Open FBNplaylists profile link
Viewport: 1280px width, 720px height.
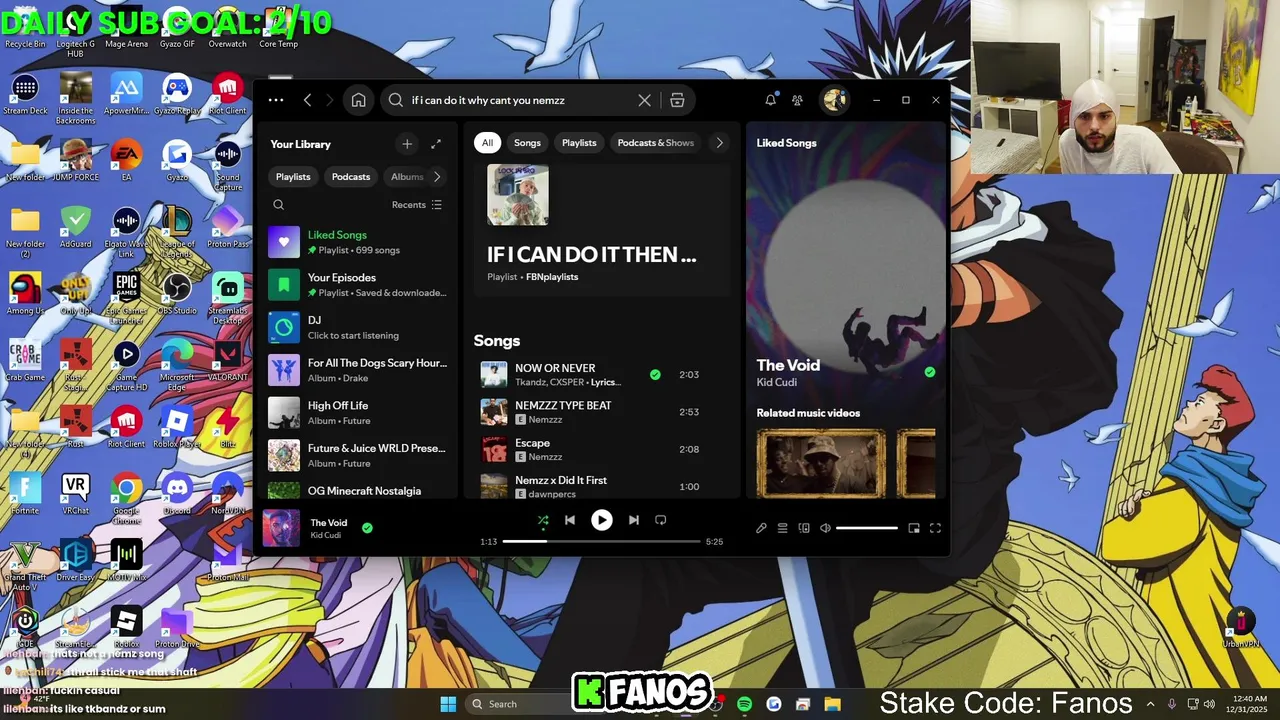click(x=552, y=277)
